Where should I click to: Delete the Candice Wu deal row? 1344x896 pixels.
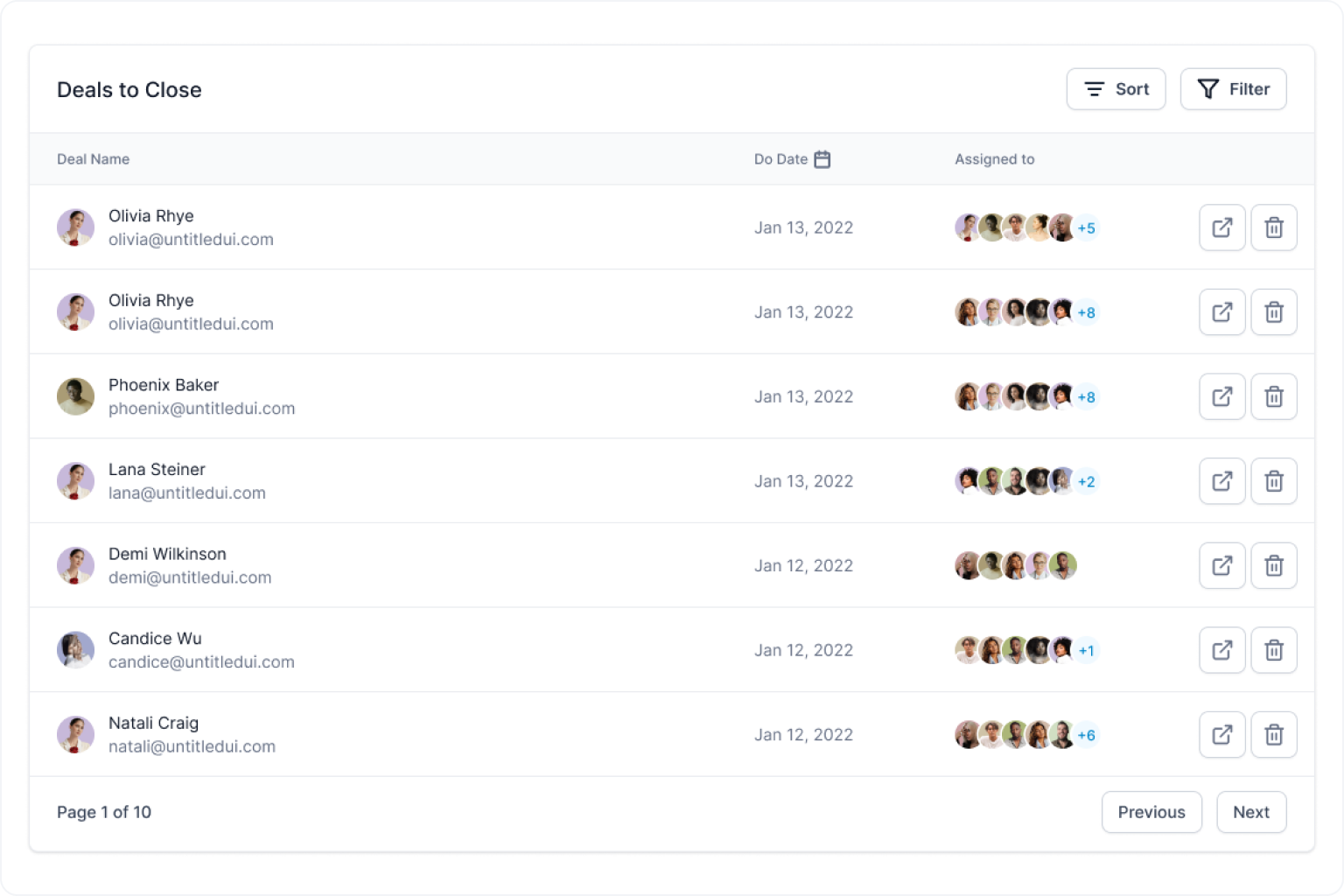point(1273,650)
